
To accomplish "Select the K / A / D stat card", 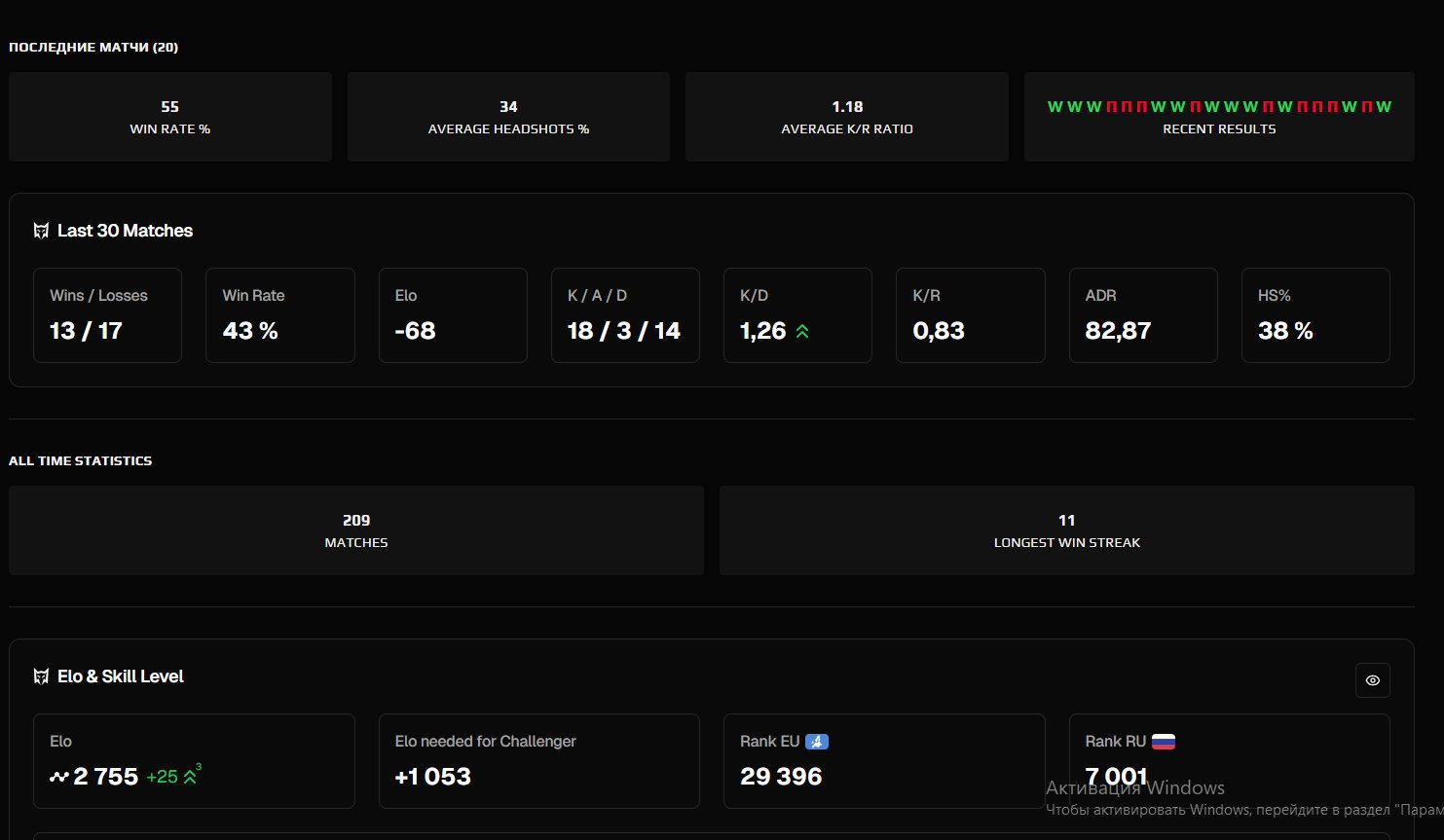I will [625, 315].
